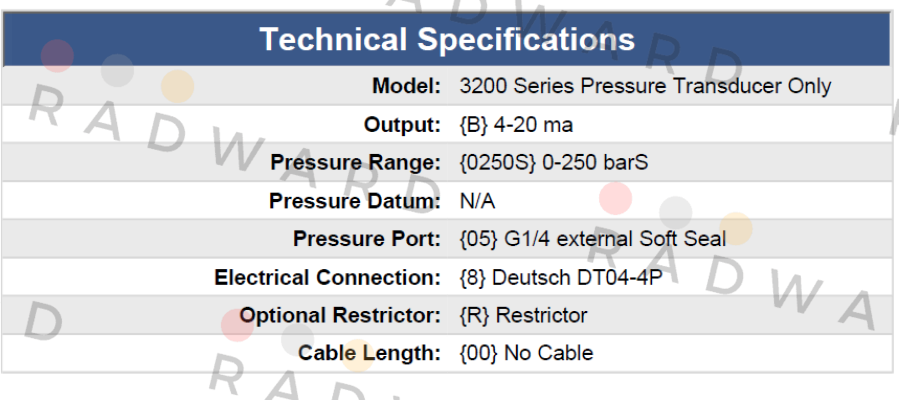Select the Output label

coord(402,125)
